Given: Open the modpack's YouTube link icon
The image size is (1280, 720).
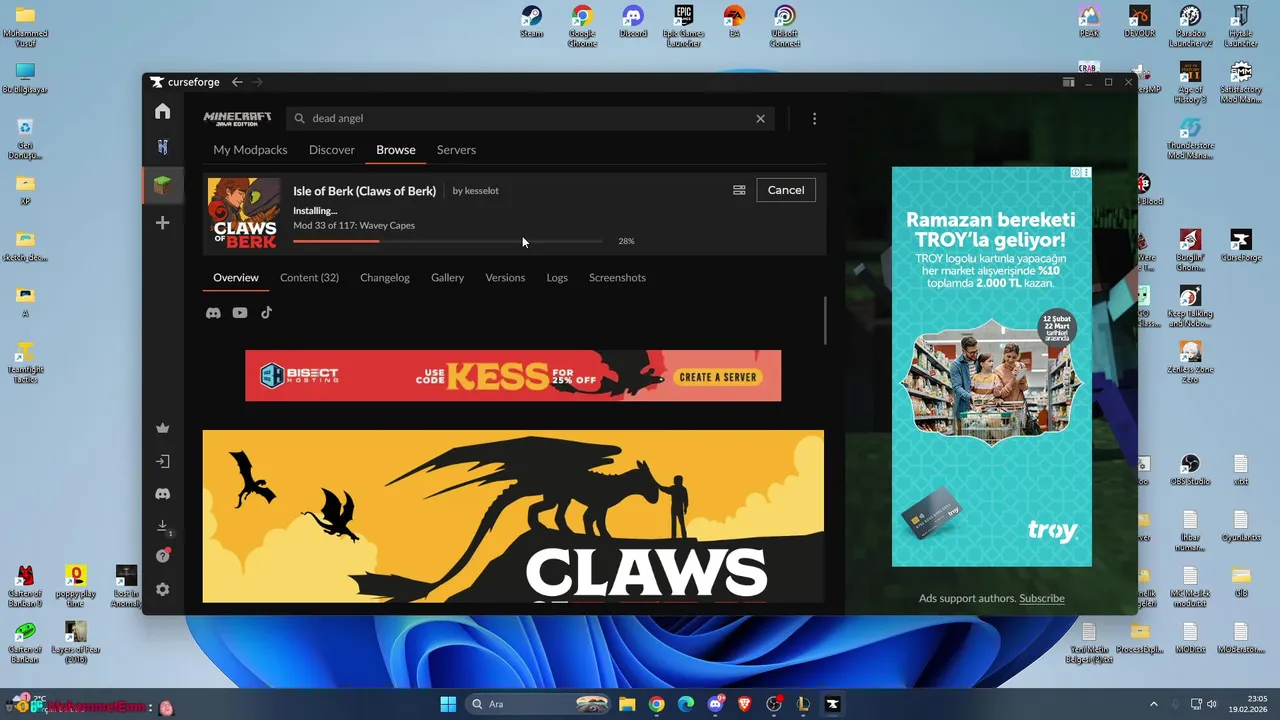Looking at the screenshot, I should coord(240,313).
